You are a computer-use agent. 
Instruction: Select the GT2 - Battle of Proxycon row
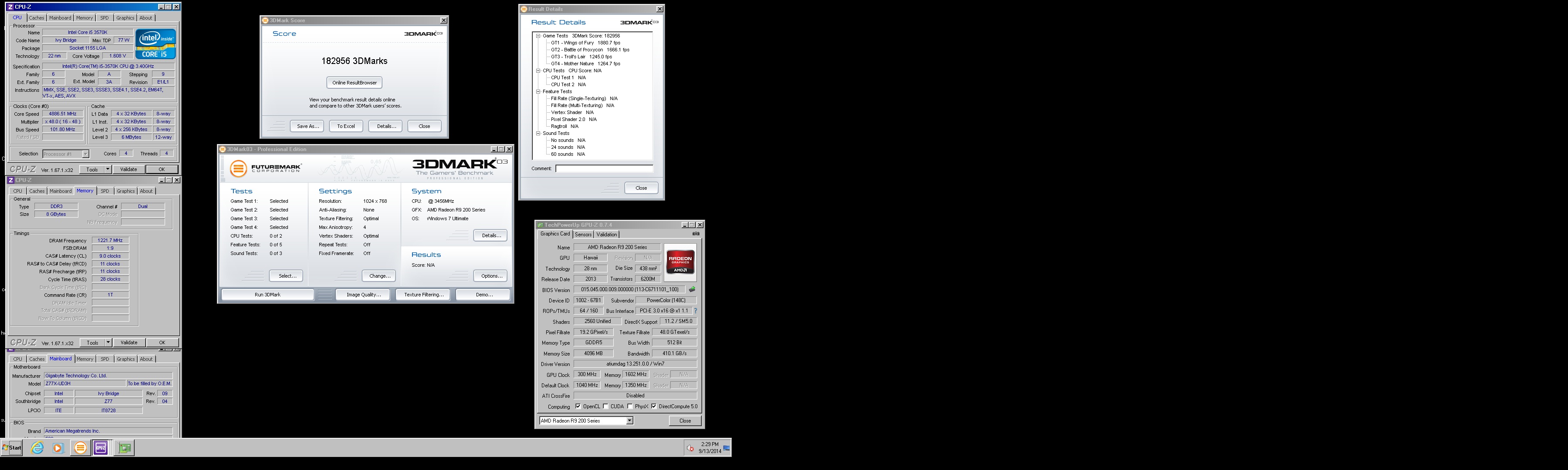(590, 50)
